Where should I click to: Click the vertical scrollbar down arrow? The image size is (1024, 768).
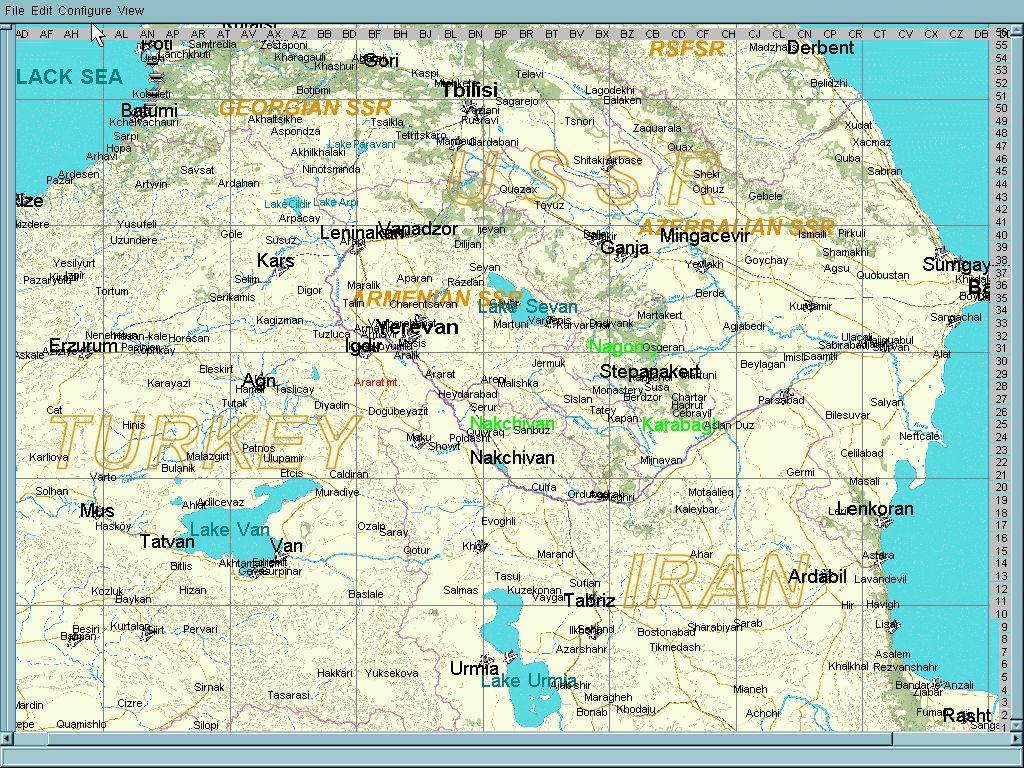pyautogui.click(x=1016, y=726)
